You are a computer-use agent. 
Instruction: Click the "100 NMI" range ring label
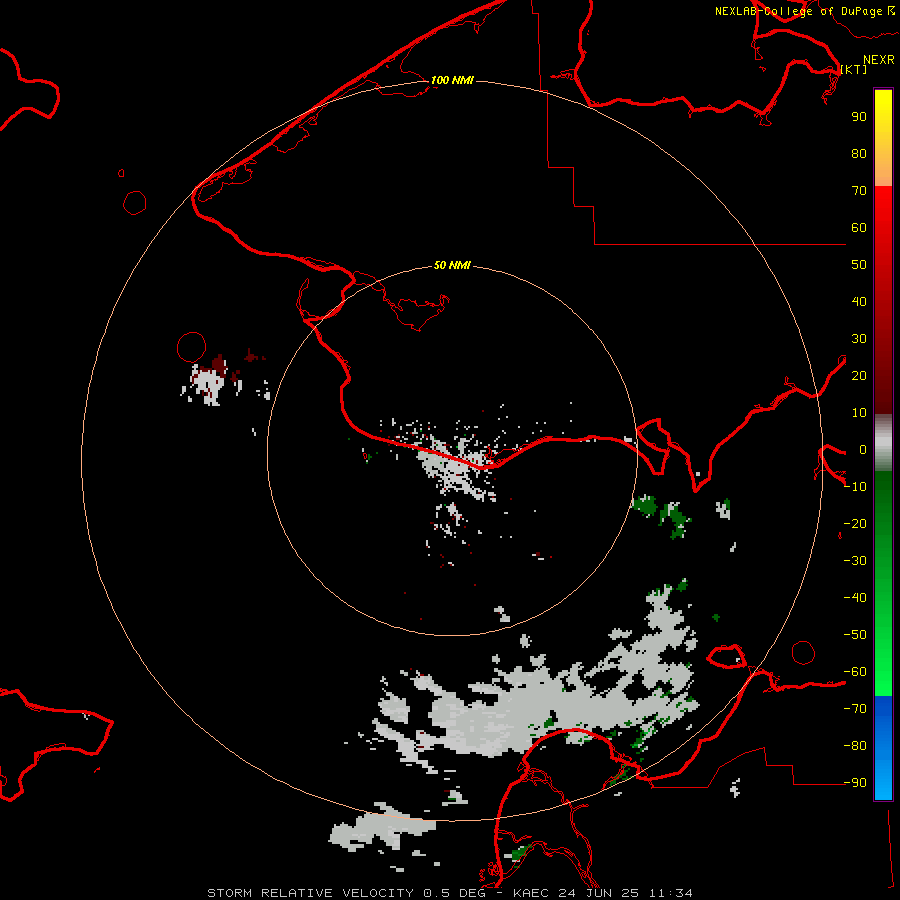pyautogui.click(x=452, y=80)
